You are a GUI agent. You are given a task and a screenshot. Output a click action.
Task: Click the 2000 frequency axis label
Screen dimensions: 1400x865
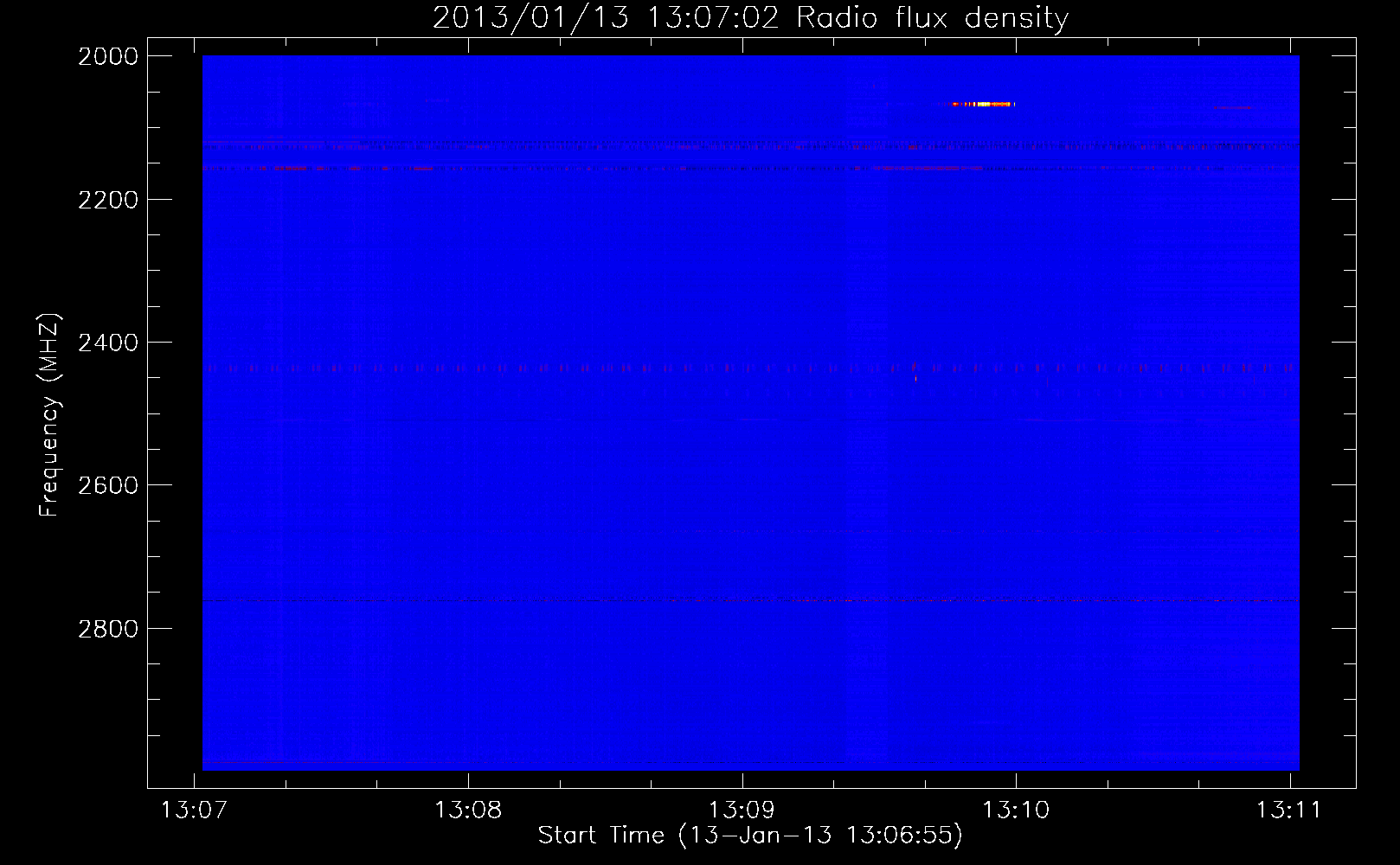[x=108, y=56]
